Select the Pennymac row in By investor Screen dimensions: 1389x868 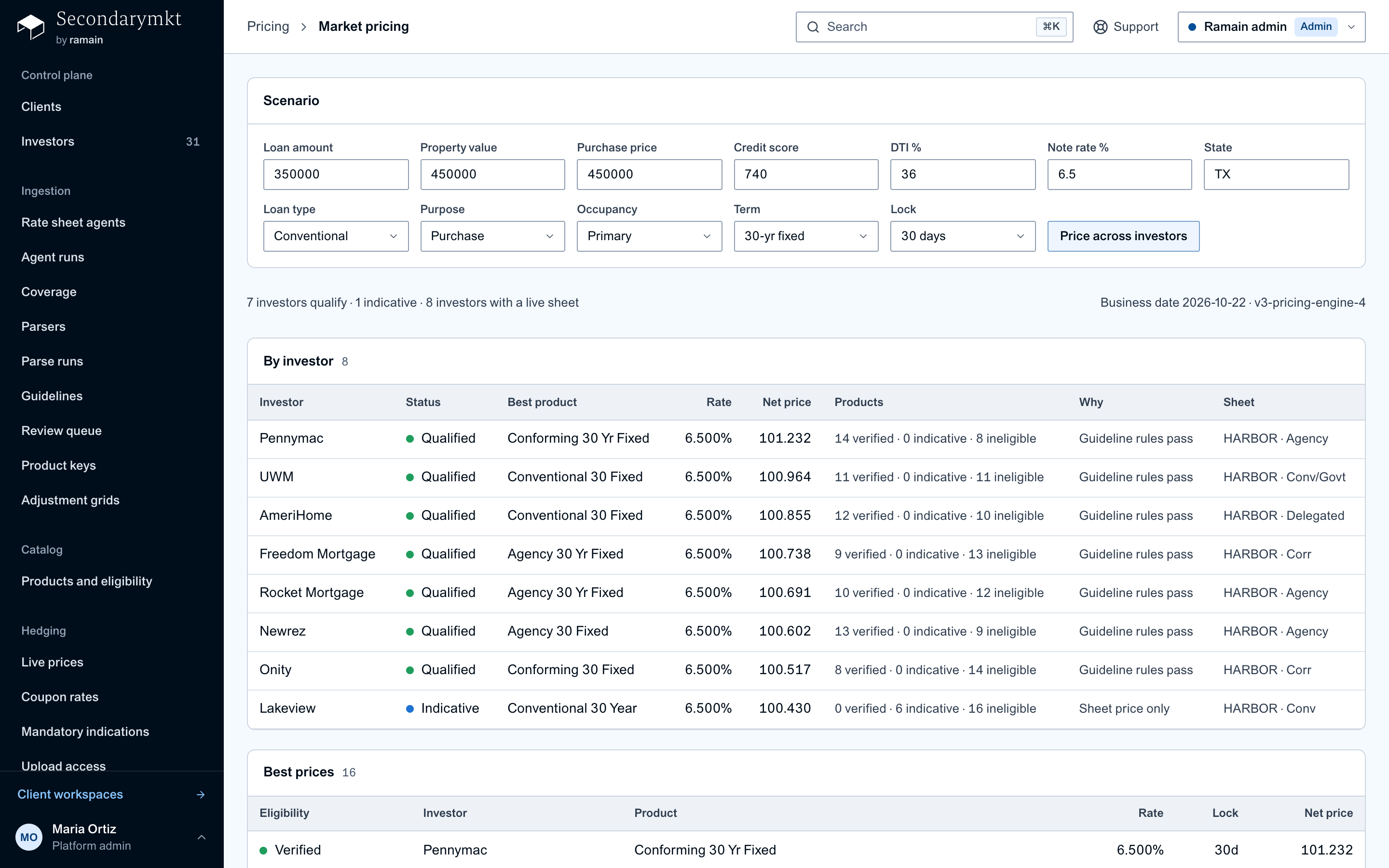pyautogui.click(x=806, y=439)
